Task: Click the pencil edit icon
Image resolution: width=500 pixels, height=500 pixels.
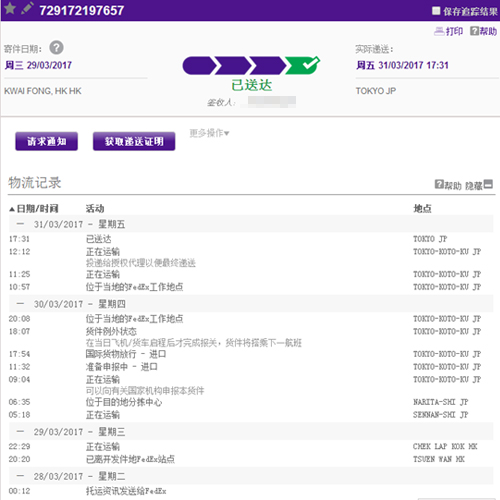Action: point(27,8)
